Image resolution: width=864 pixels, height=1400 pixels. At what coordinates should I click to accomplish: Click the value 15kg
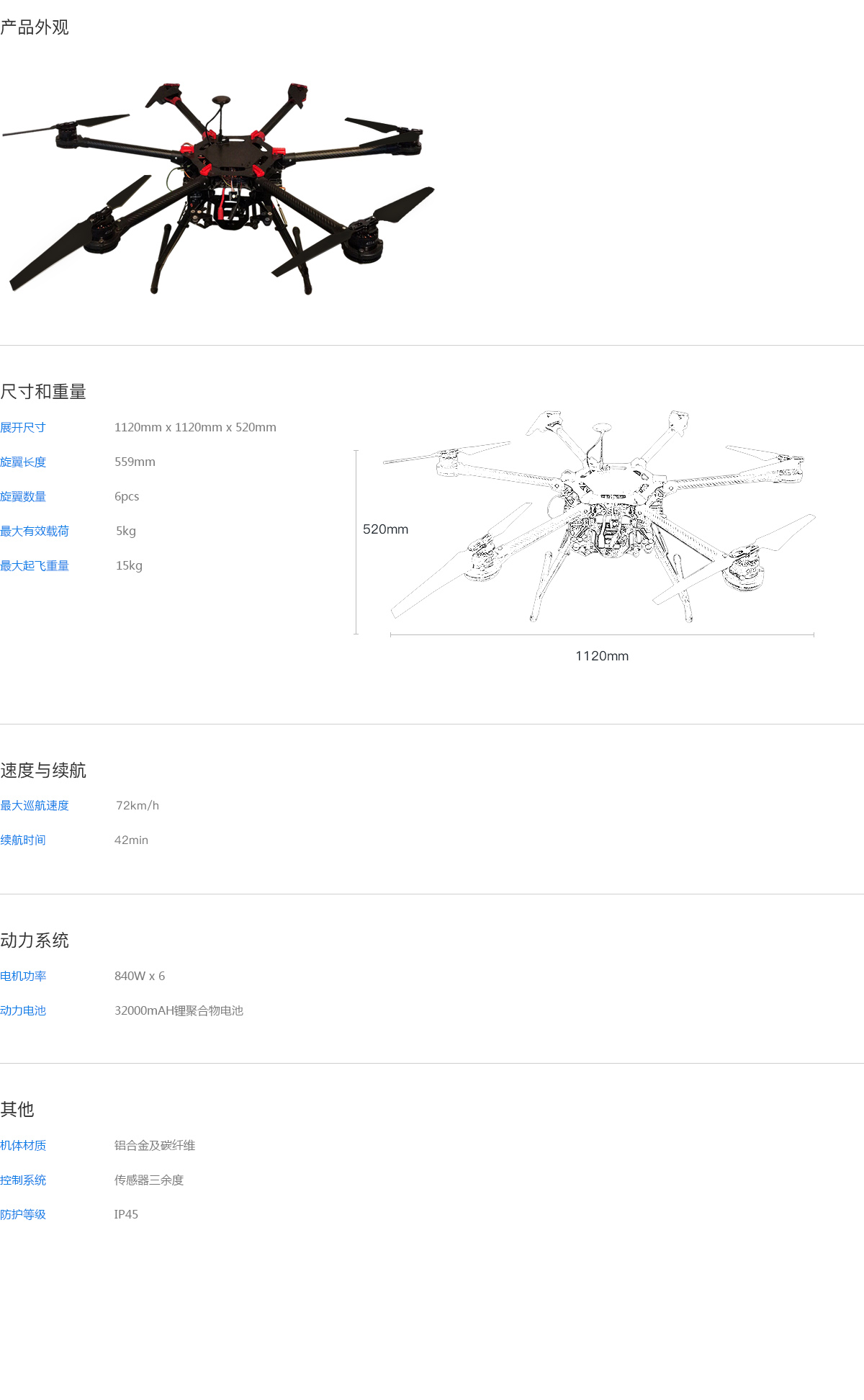coord(129,566)
